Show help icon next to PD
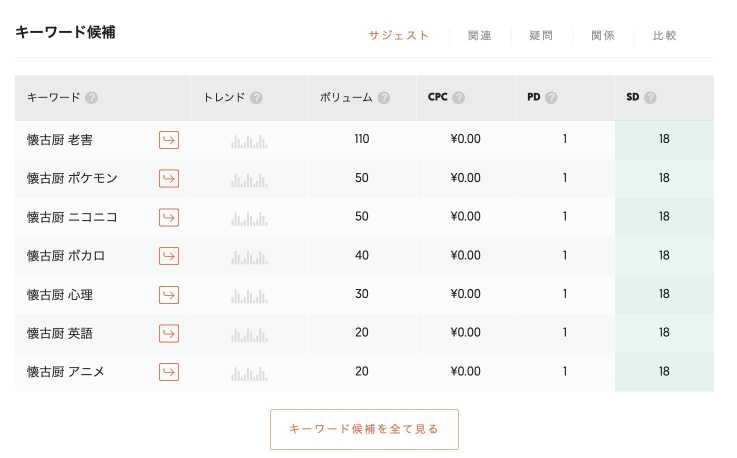 coord(551,97)
